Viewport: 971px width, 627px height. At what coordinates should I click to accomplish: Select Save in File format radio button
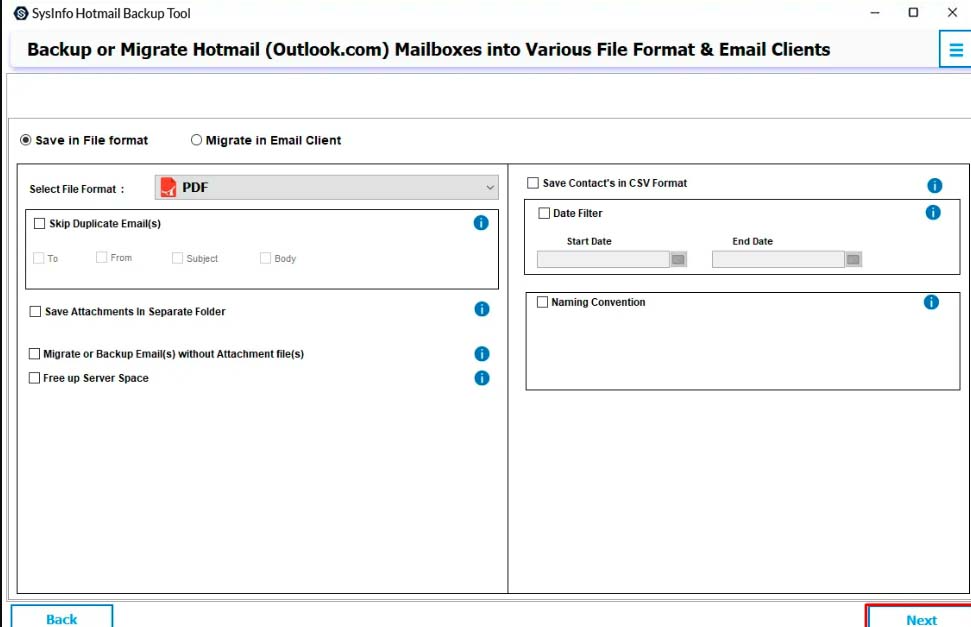[x=25, y=140]
